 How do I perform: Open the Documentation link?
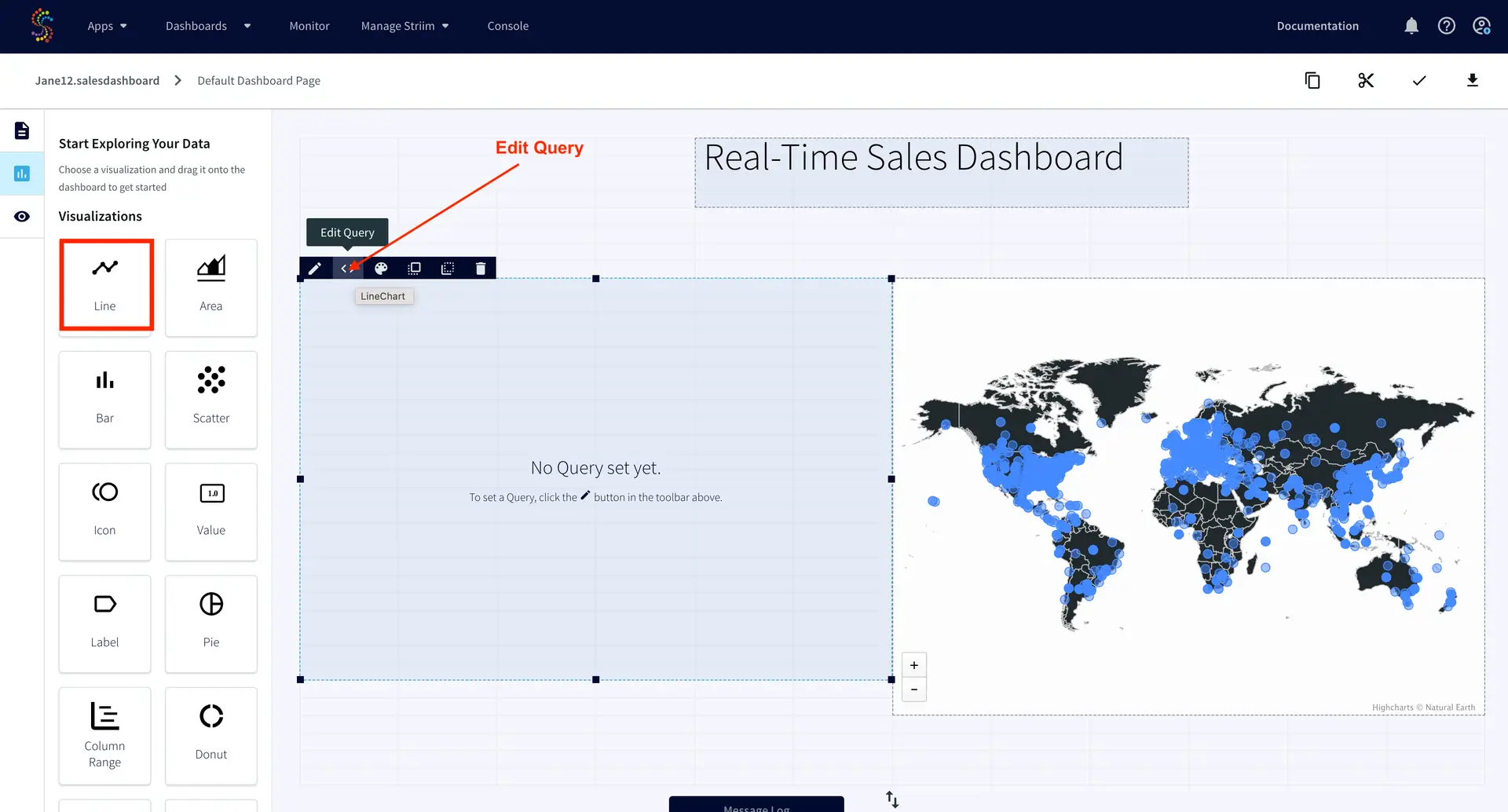(1317, 26)
